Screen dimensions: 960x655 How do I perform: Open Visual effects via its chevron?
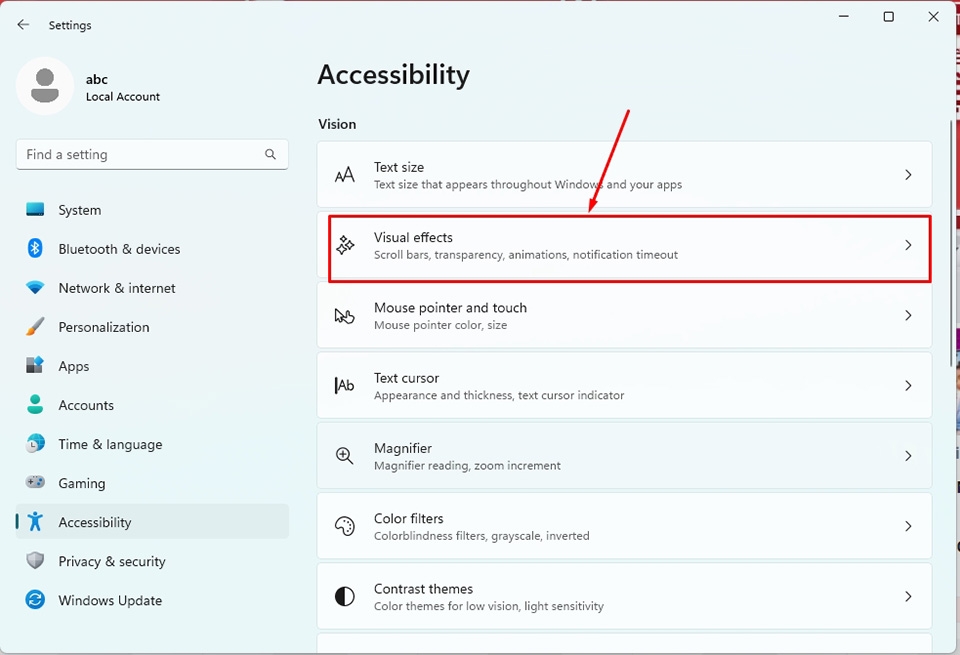coord(908,245)
